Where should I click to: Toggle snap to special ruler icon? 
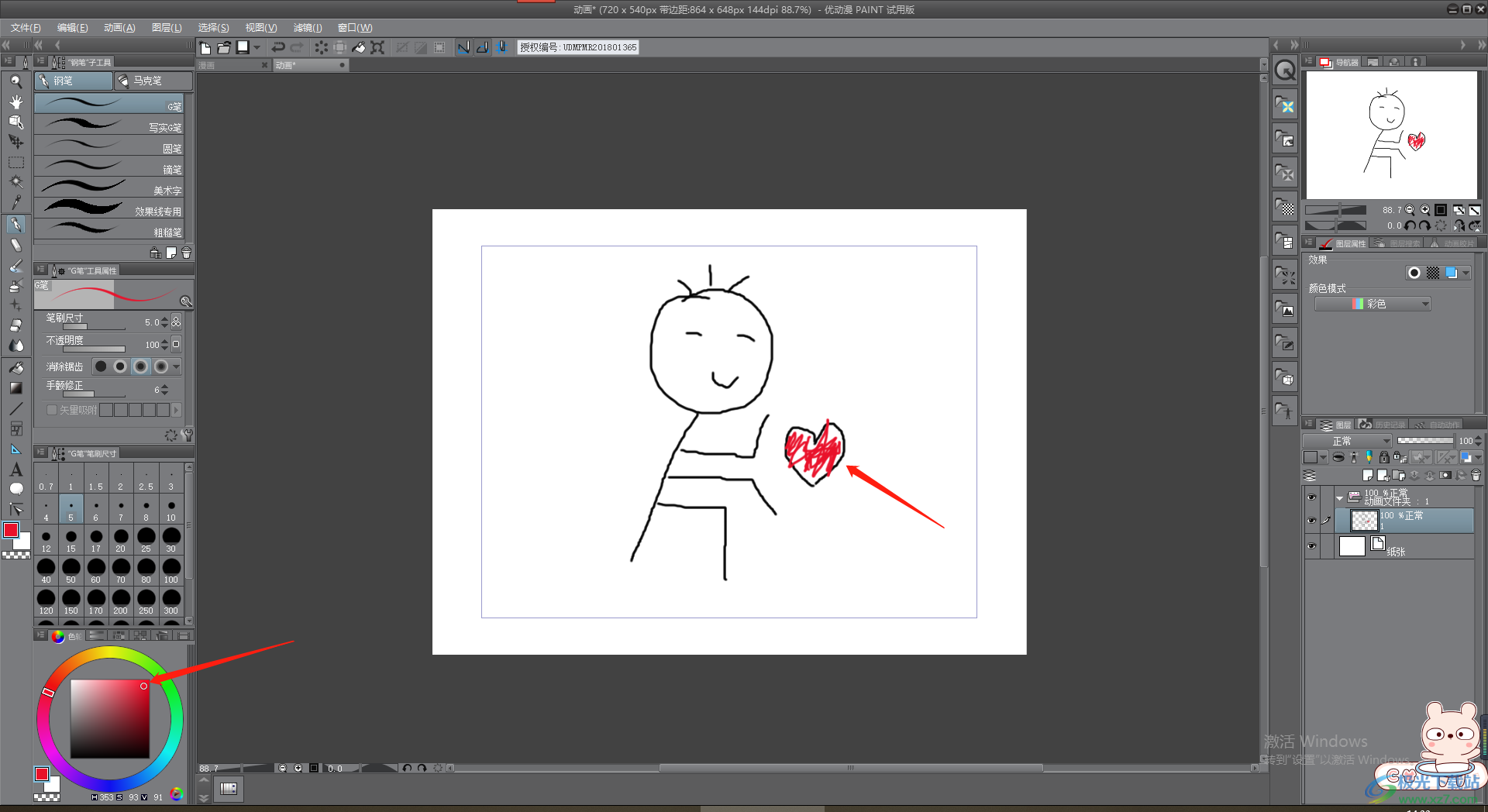[x=482, y=47]
